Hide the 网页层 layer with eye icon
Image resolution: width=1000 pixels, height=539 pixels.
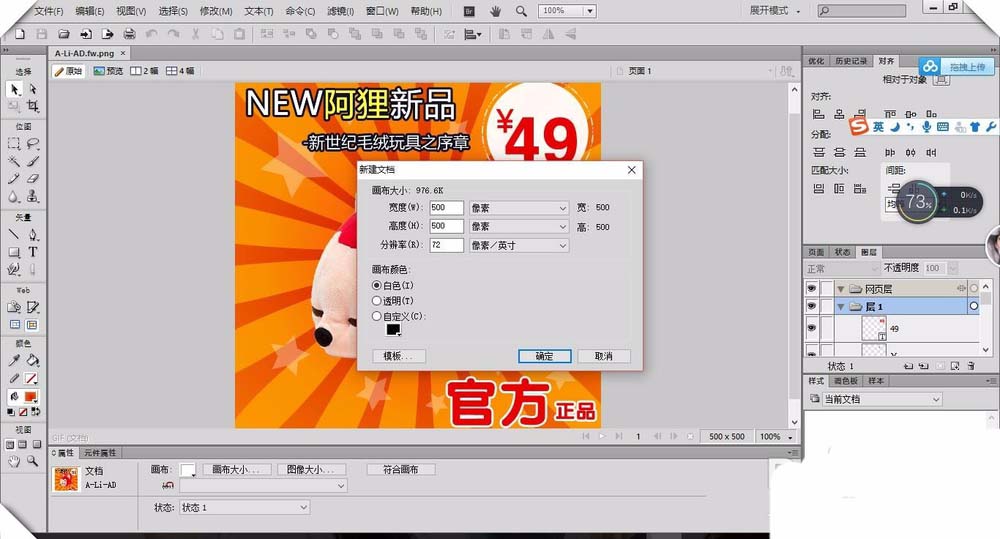[812, 288]
